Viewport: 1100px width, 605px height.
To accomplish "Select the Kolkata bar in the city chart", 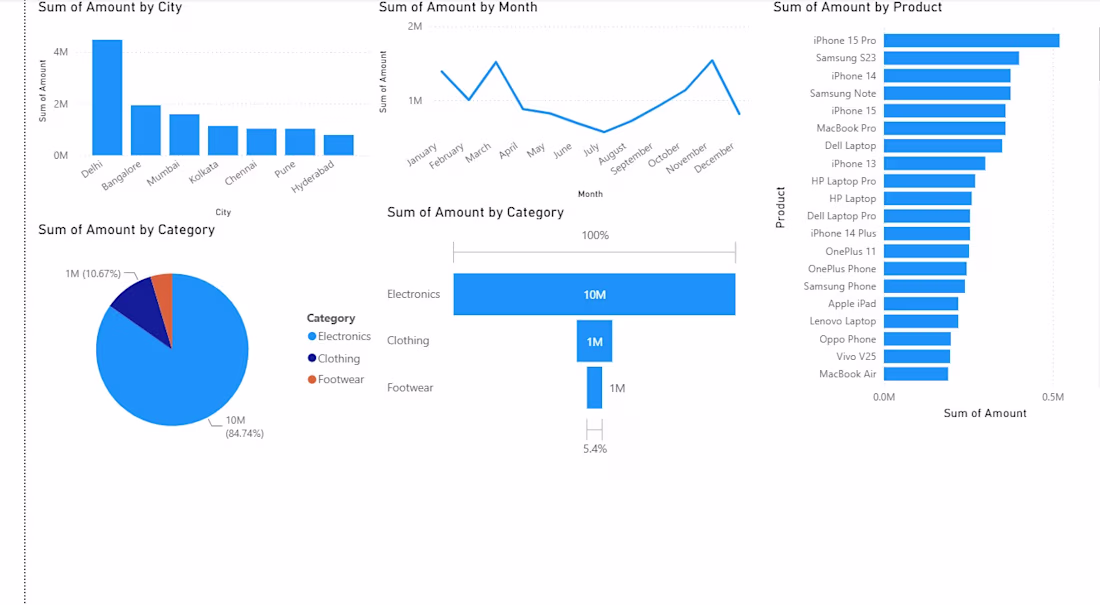I will [x=223, y=141].
